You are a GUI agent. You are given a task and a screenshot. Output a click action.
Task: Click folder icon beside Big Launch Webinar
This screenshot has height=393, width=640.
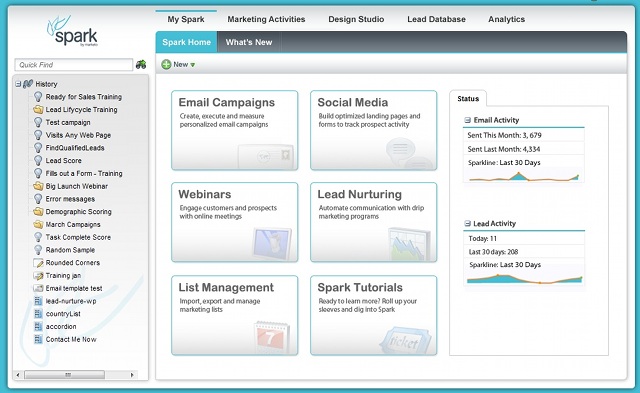38,186
